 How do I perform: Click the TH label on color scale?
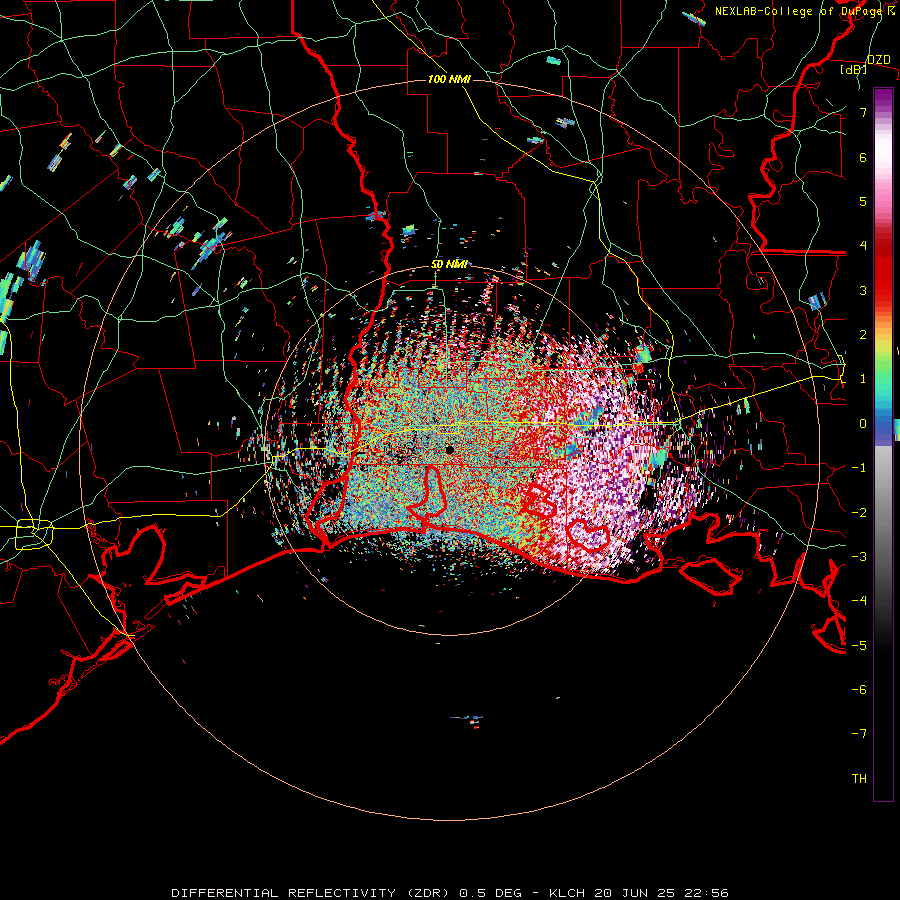(x=859, y=779)
